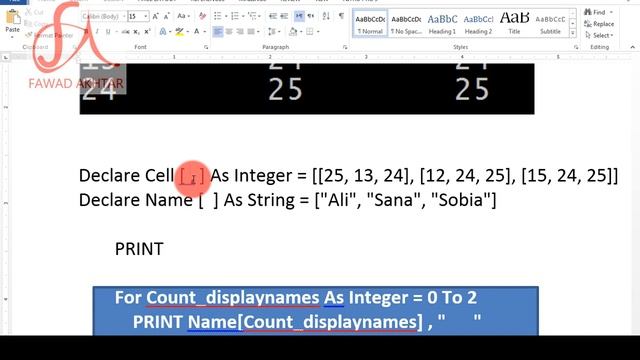Viewport: 640px width, 360px height.
Task: Decrease font size with Shrink Font
Action: pyautogui.click(x=166, y=16)
